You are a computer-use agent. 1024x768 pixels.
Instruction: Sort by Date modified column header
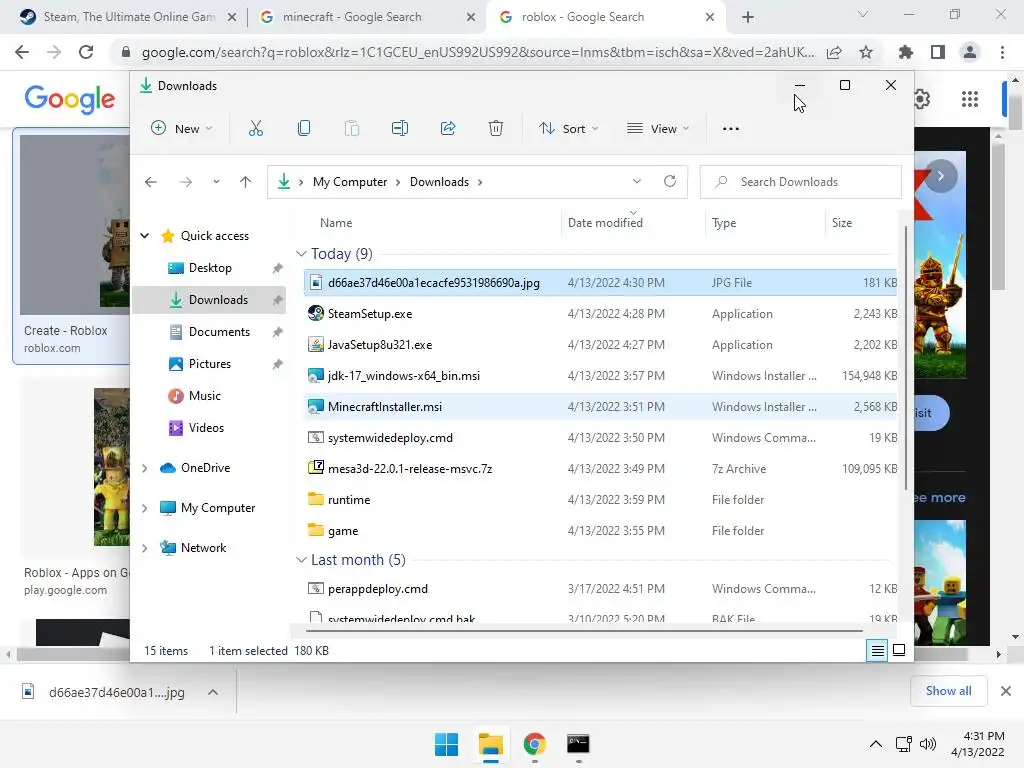tap(605, 223)
